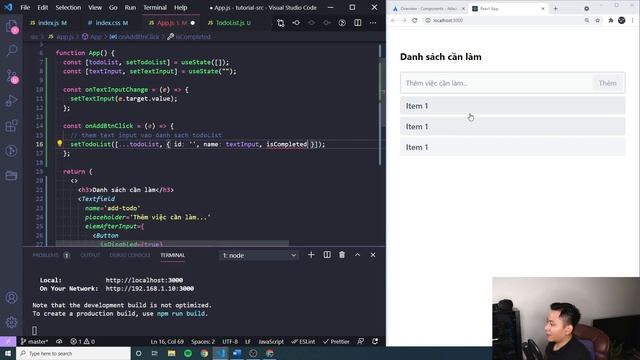This screenshot has height=360, width=640.
Task: Open a new Chrome tab
Action: 556,9
